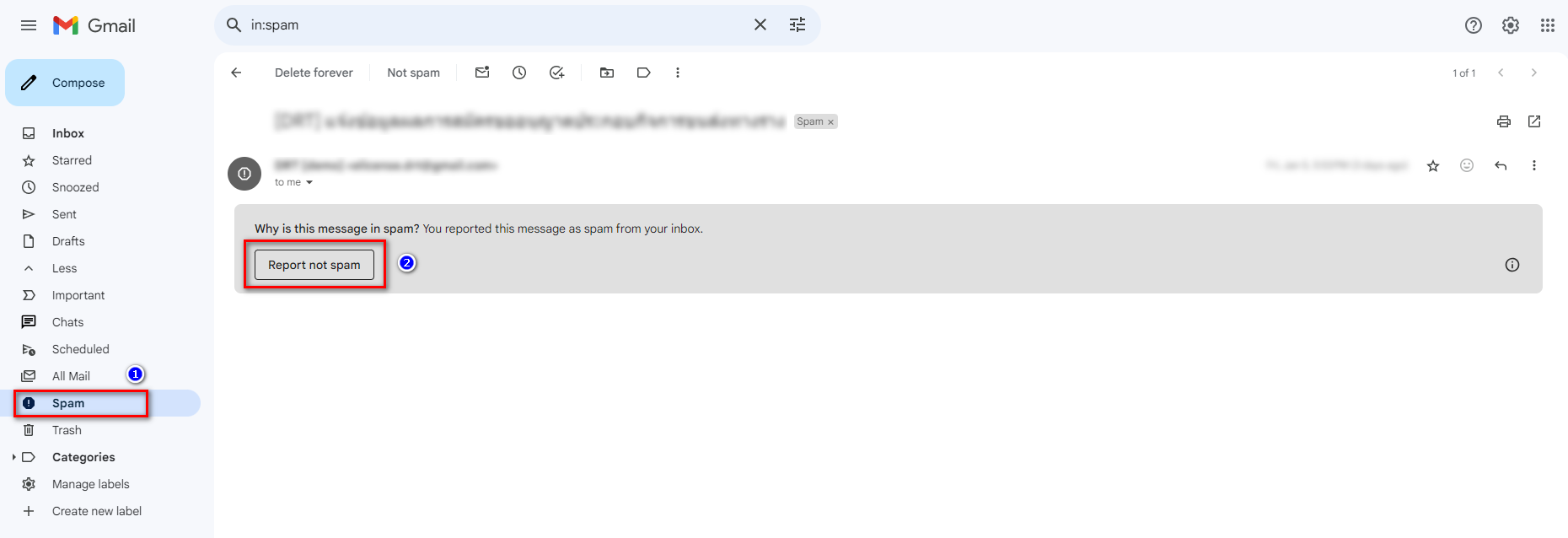1568x538 pixels.
Task: Remove the Spam label chip
Action: [830, 122]
